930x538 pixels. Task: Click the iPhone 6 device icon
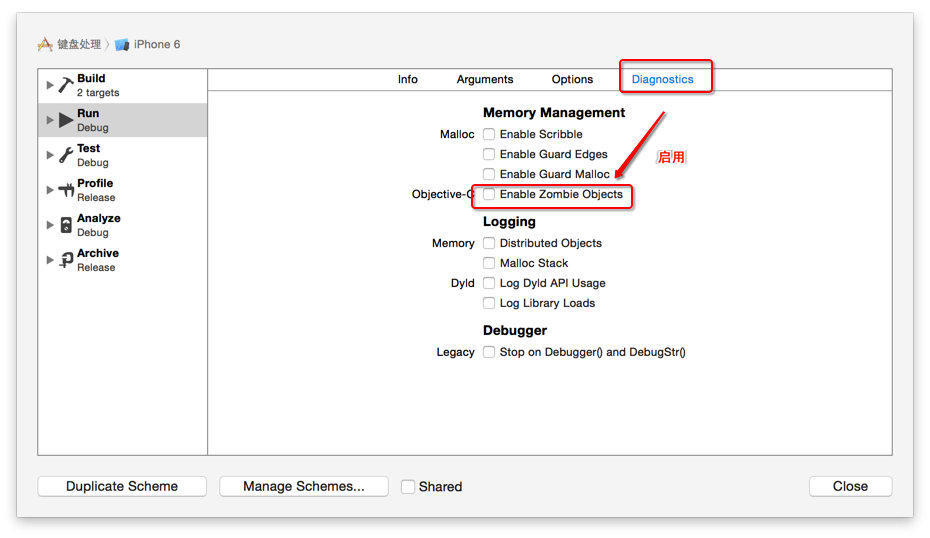pos(122,44)
